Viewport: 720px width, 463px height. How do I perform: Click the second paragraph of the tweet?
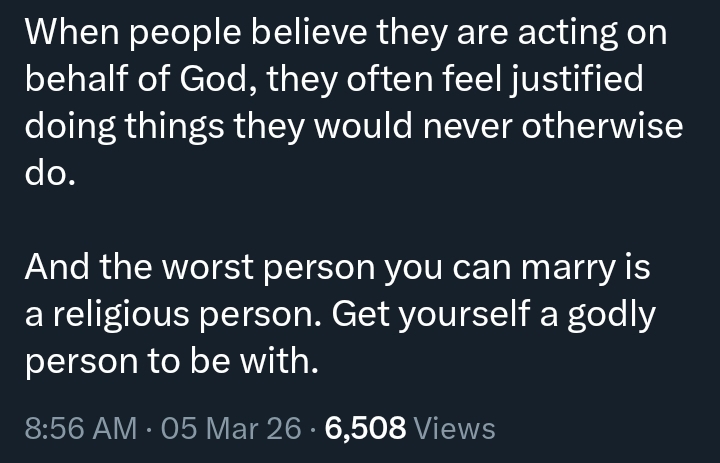pos(340,316)
